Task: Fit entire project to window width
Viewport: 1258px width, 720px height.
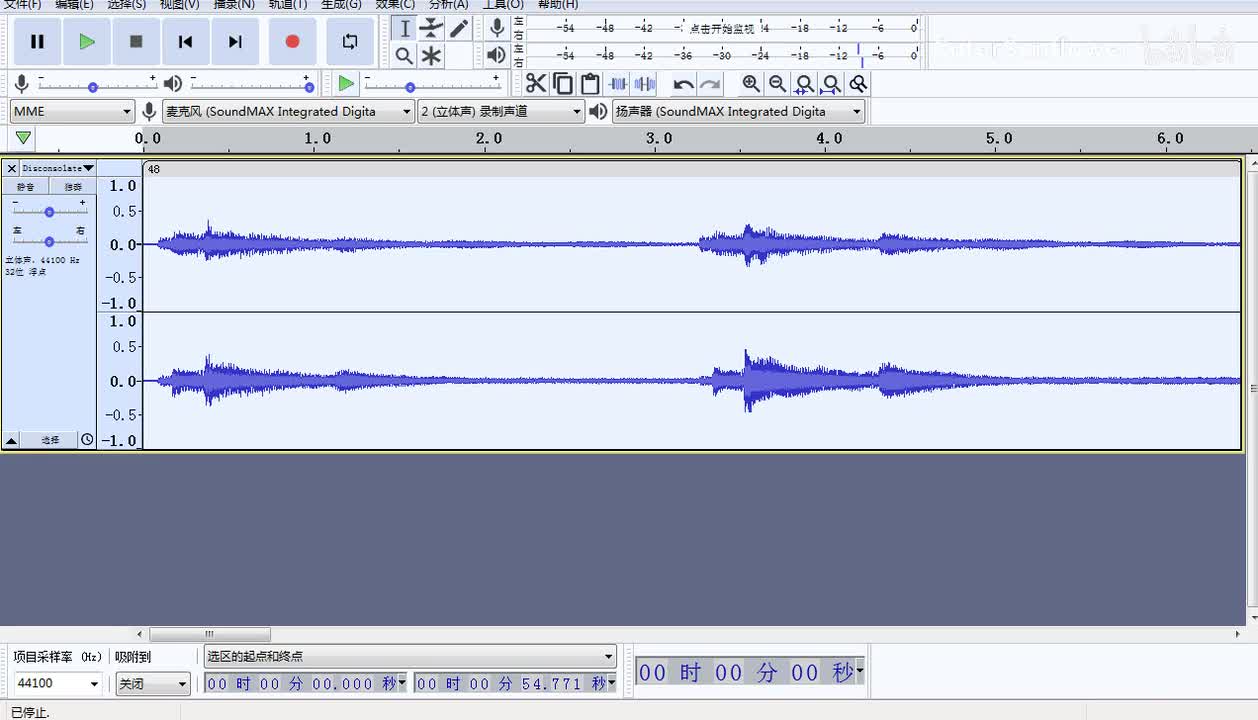Action: (831, 84)
